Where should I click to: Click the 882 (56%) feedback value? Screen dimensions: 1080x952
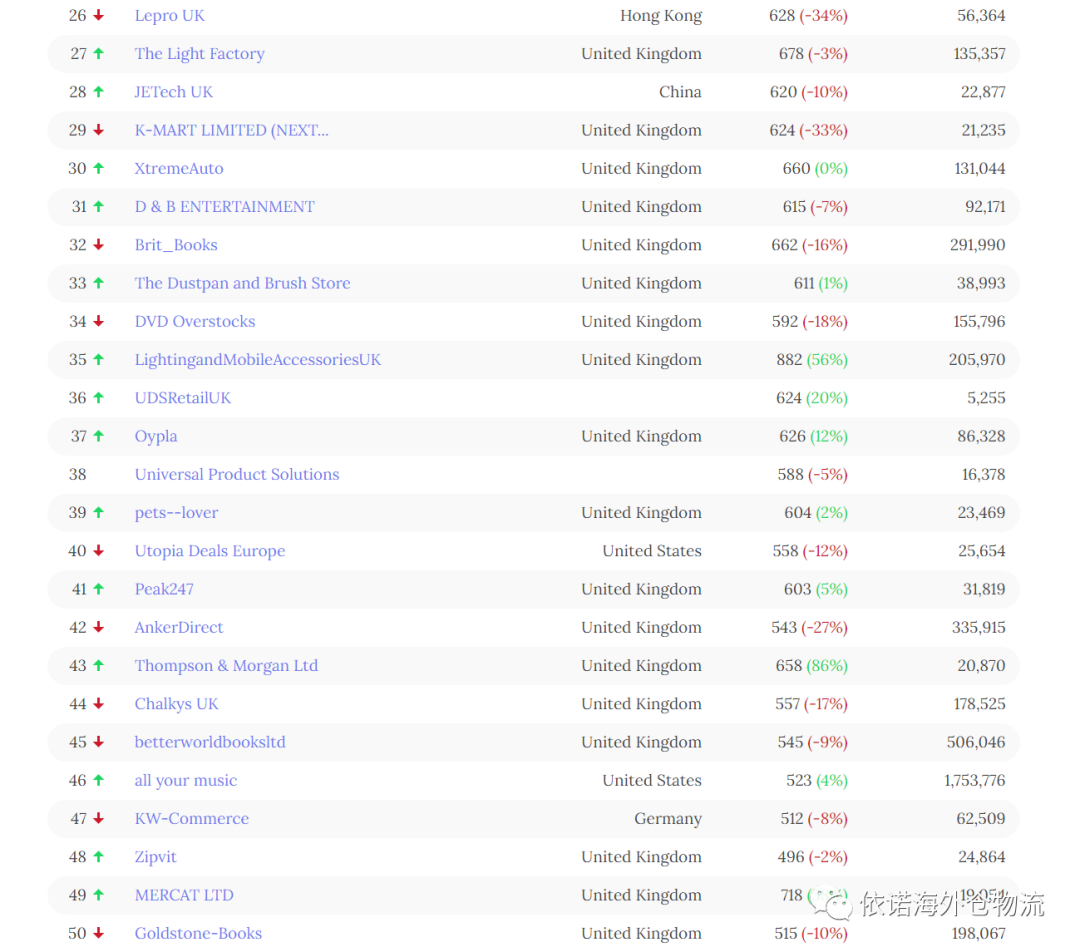pyautogui.click(x=811, y=360)
